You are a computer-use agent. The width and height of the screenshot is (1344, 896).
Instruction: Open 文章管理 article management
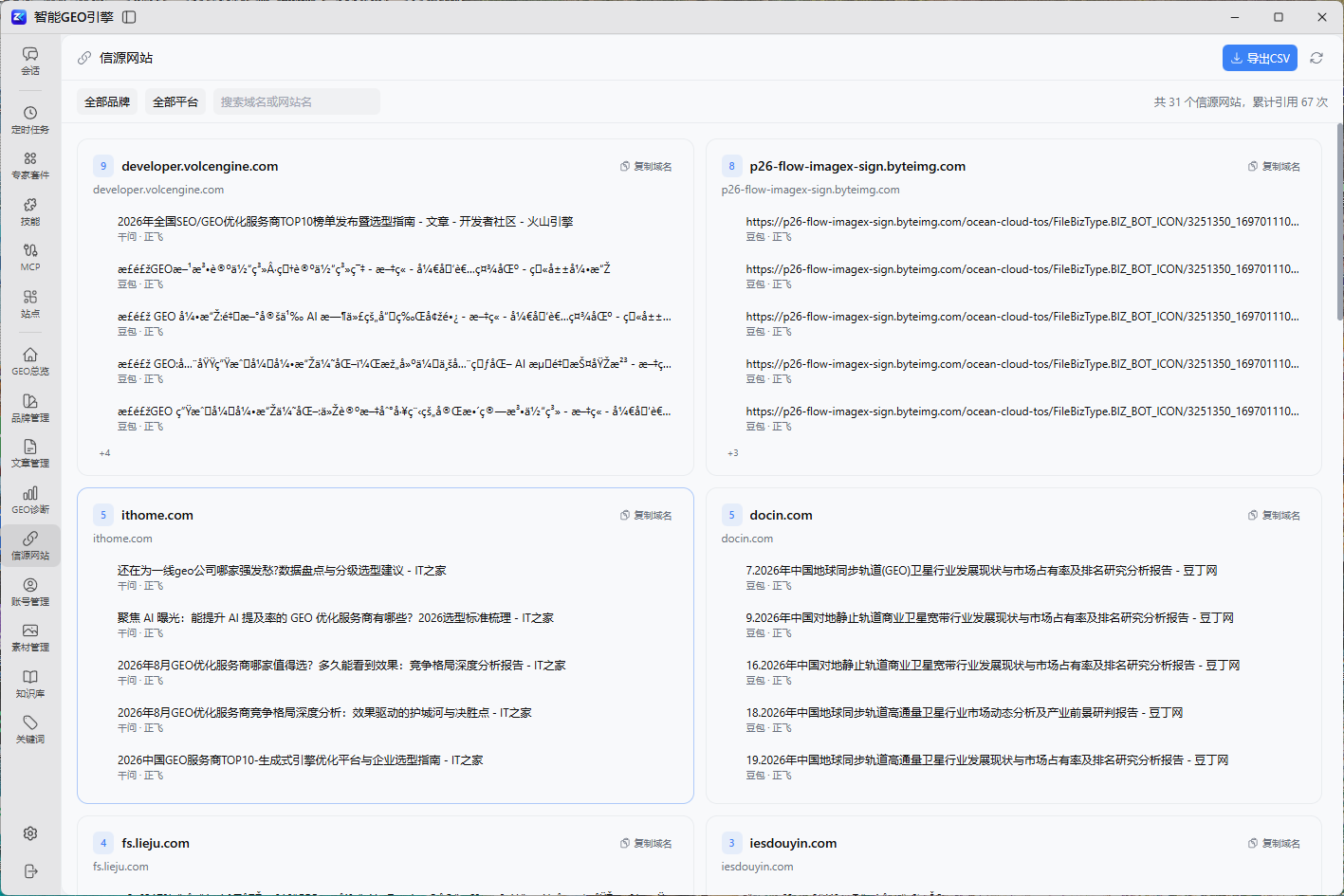click(30, 453)
